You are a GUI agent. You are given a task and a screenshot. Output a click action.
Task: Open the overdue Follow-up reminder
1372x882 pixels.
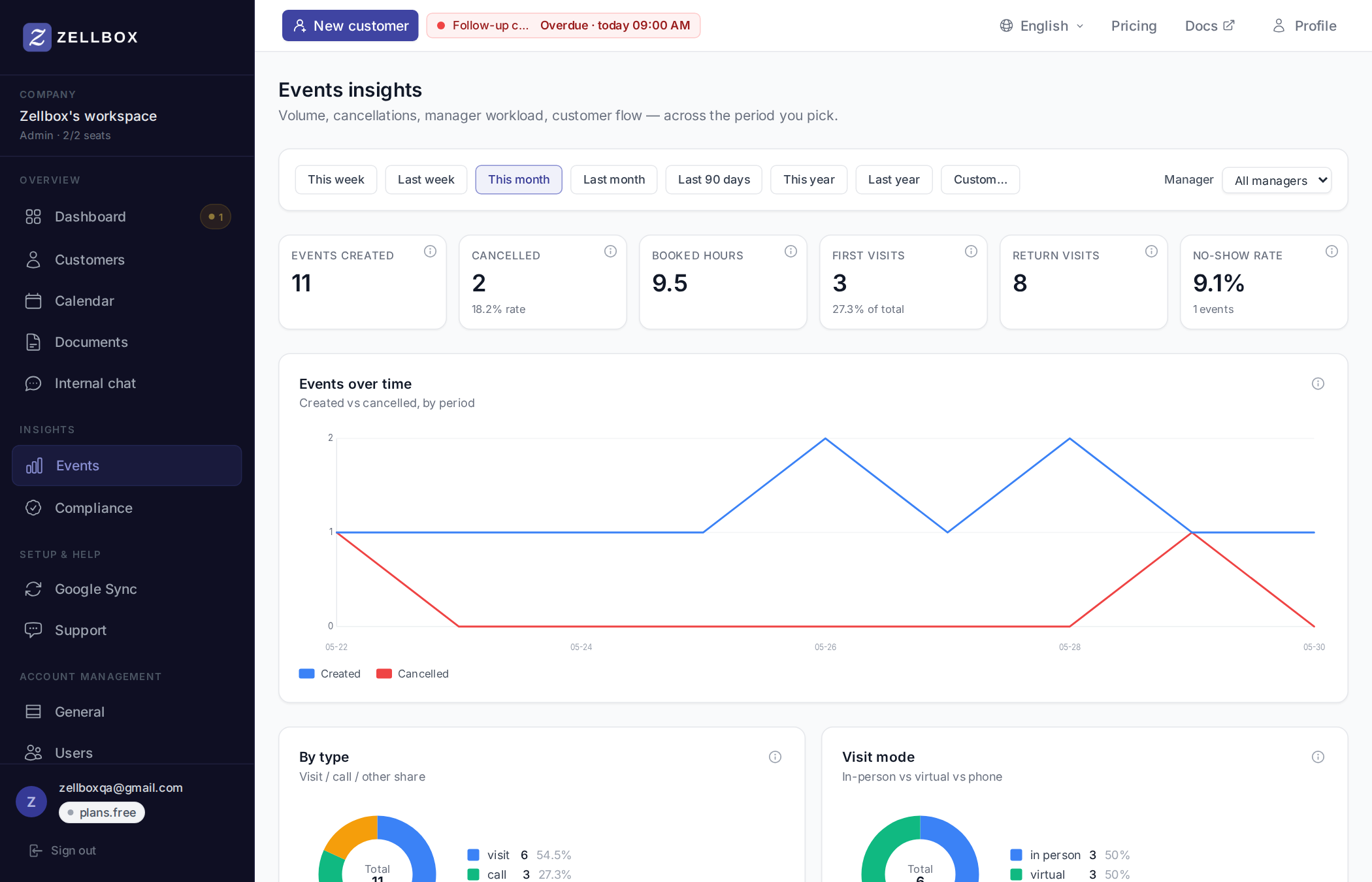point(563,25)
